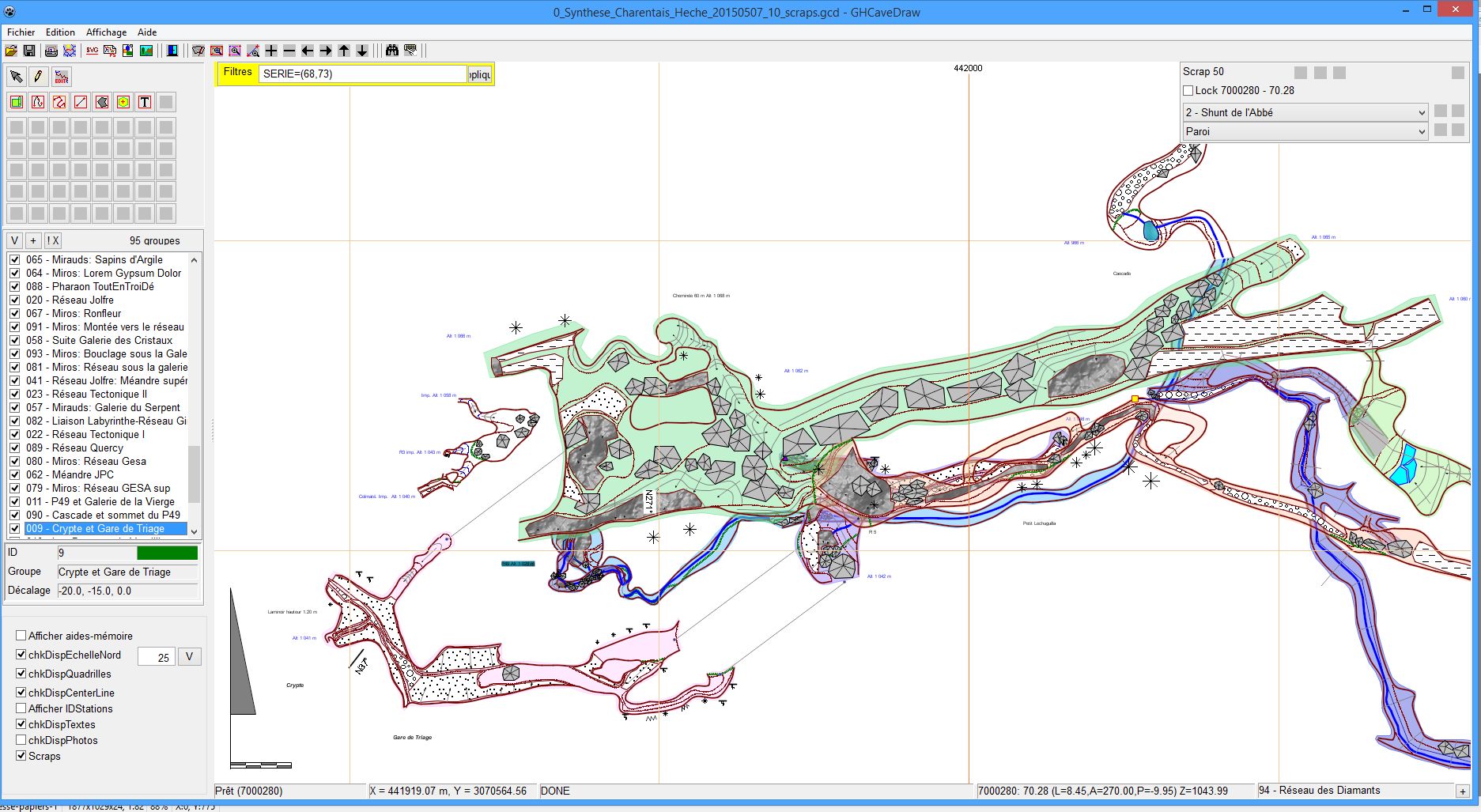Viewport: 1481px width, 812px height.
Task: Click the V button next to 25
Action: pos(189,657)
